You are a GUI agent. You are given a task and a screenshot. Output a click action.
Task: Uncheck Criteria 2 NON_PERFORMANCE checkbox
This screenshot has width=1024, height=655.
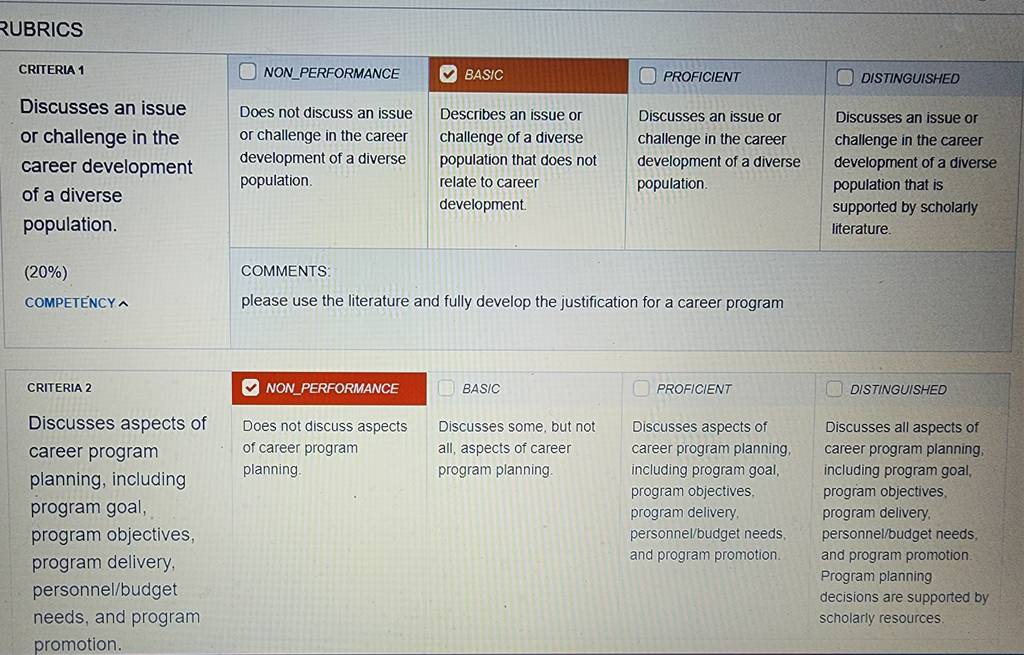[x=250, y=387]
